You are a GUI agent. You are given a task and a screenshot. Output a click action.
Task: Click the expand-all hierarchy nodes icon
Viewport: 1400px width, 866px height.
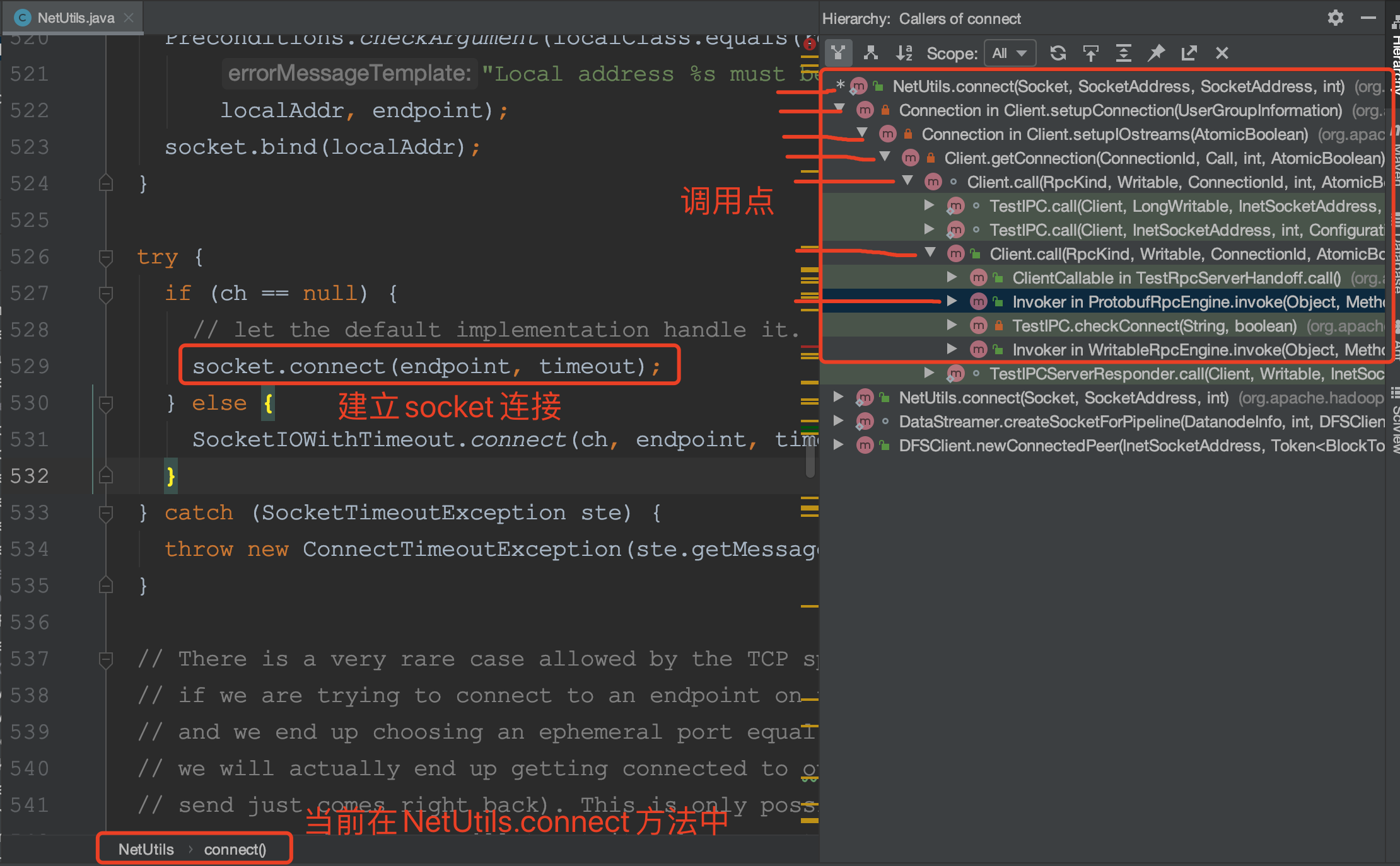click(1124, 53)
